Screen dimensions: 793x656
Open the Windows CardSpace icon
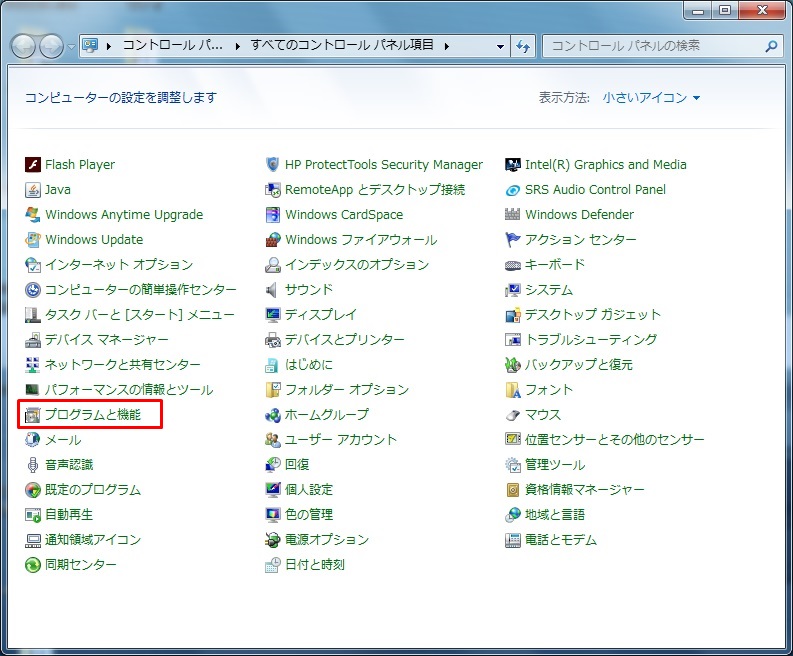tap(273, 214)
